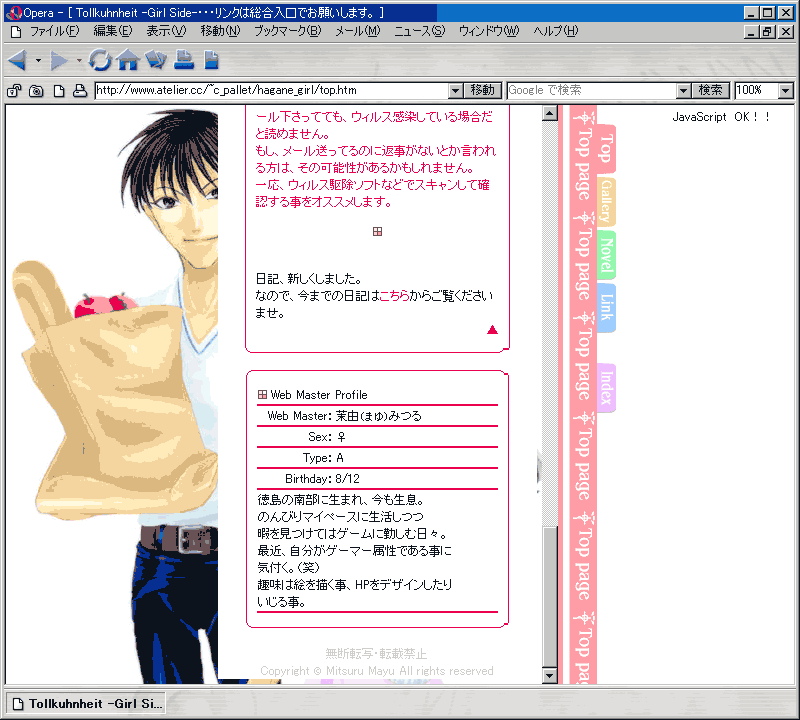Click the small grid icon below red notice
Screen dimensions: 800x720
(x=377, y=232)
